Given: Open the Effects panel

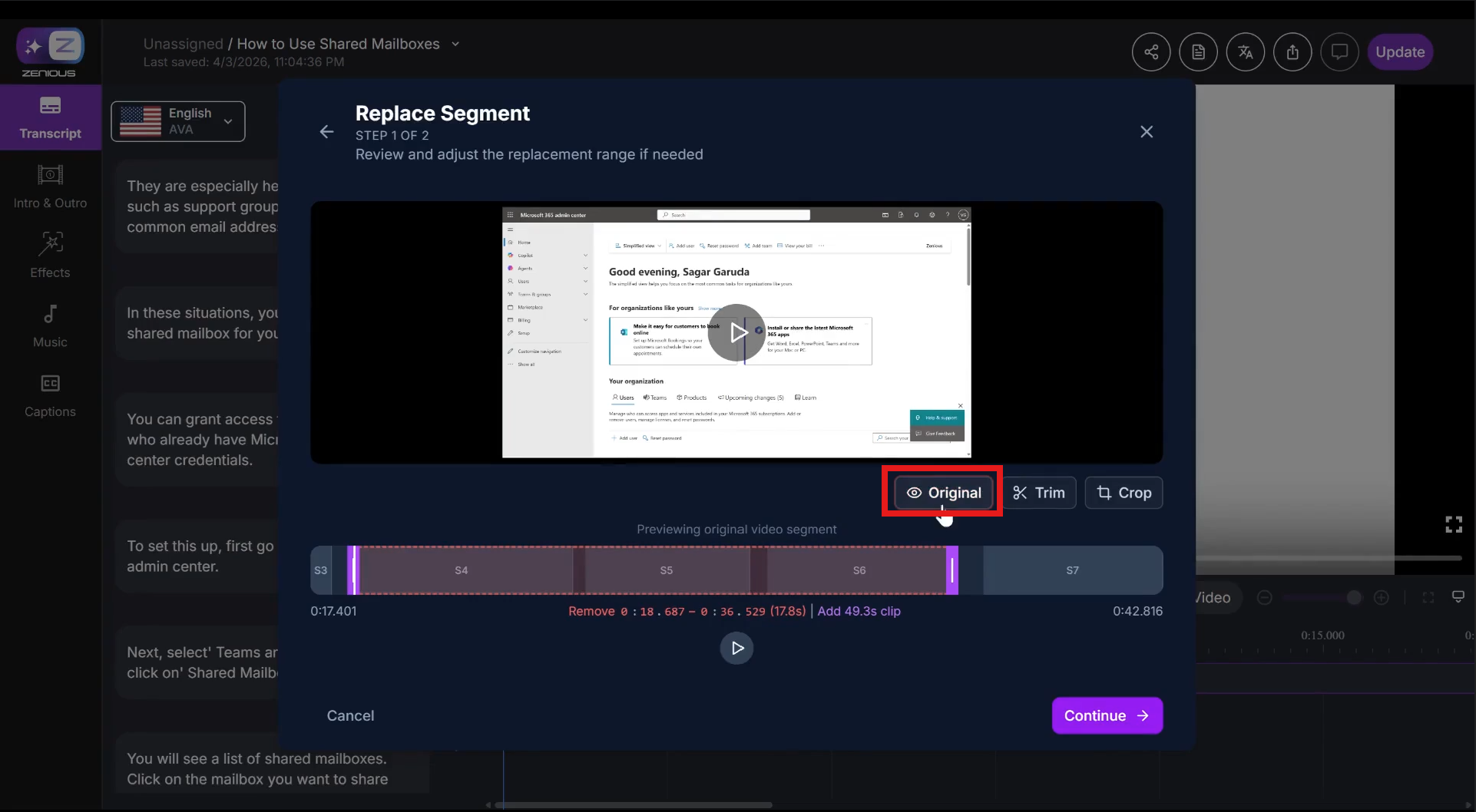Looking at the screenshot, I should tap(50, 256).
